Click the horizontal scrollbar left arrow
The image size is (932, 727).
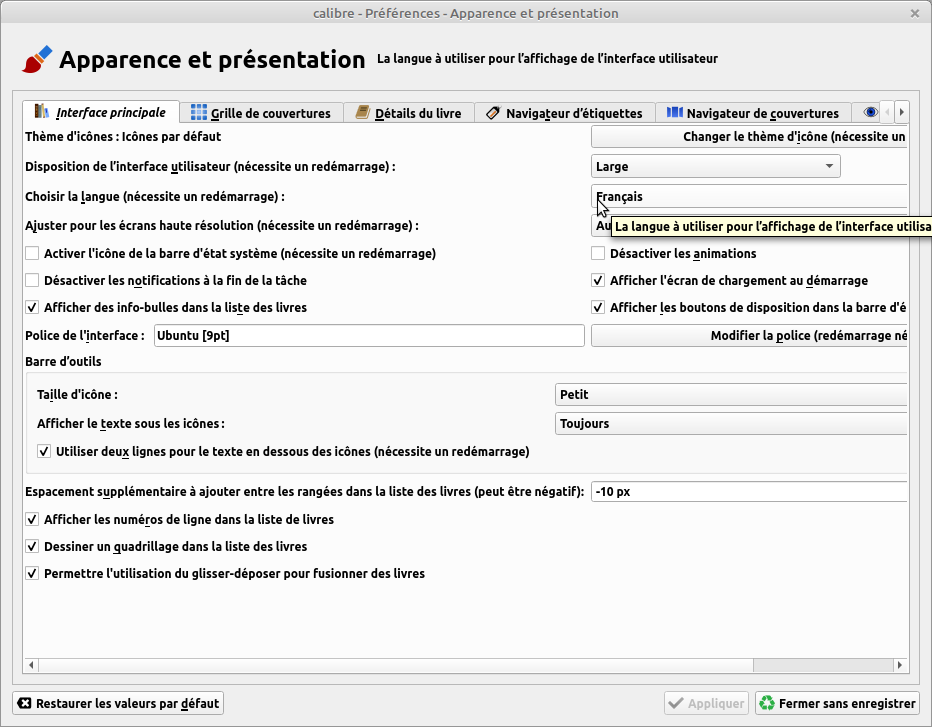point(31,665)
